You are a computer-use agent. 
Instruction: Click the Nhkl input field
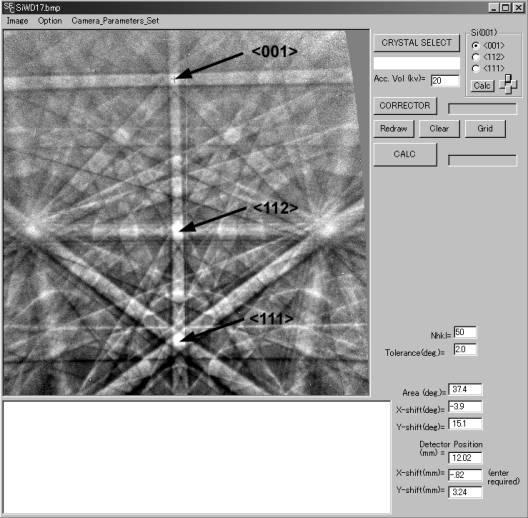[465, 332]
